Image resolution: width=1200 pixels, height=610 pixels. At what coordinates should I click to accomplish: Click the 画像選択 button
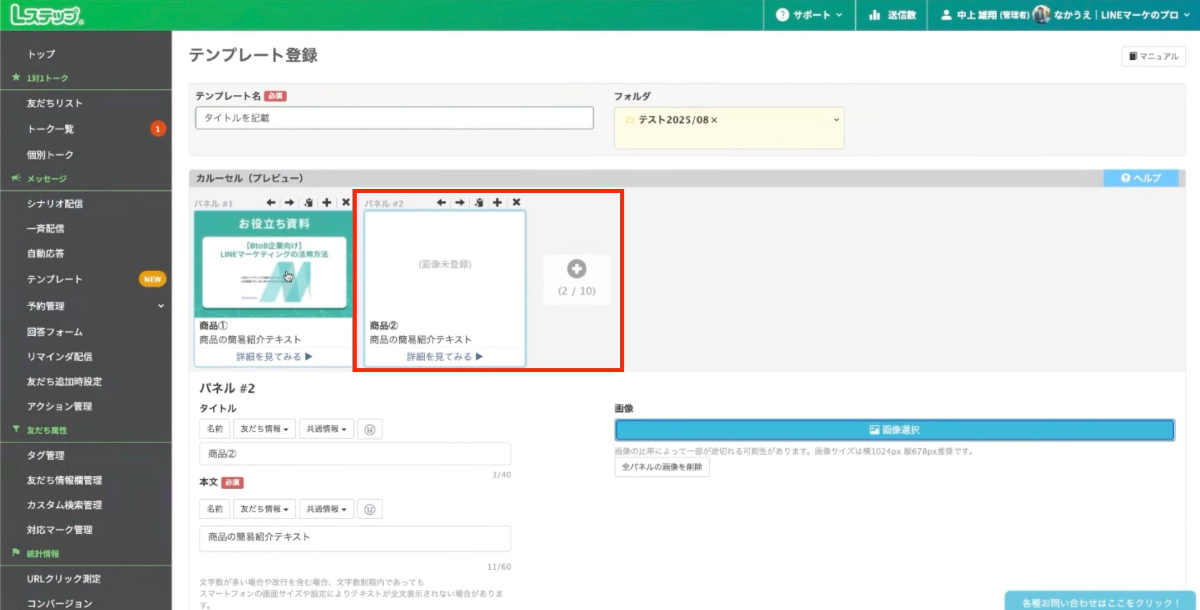coord(894,430)
